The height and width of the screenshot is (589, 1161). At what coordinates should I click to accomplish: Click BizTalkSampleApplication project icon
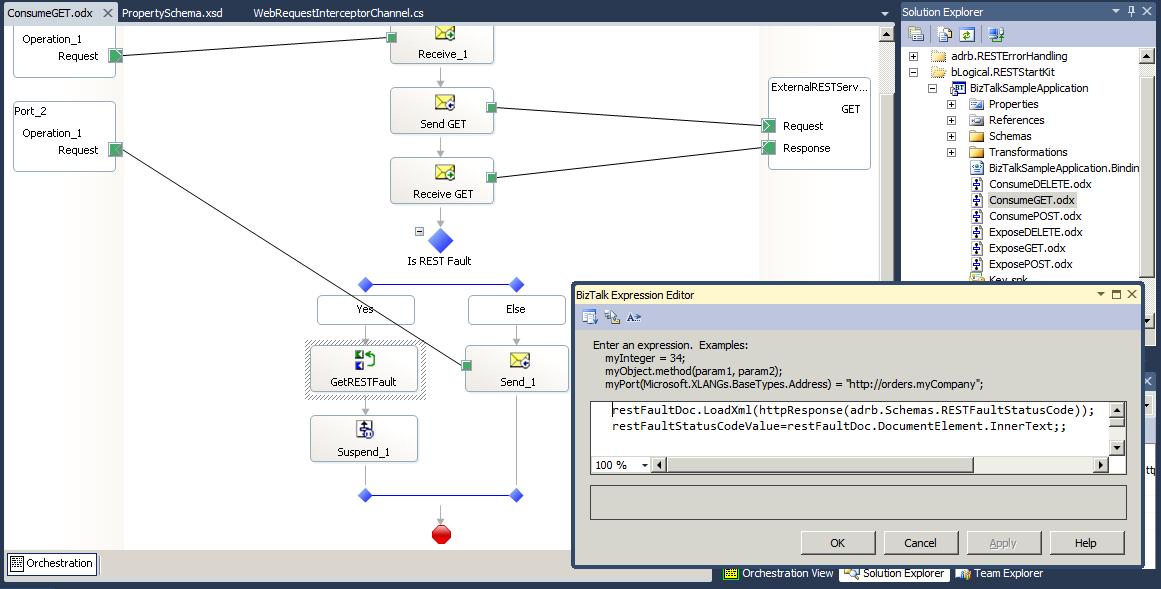958,88
